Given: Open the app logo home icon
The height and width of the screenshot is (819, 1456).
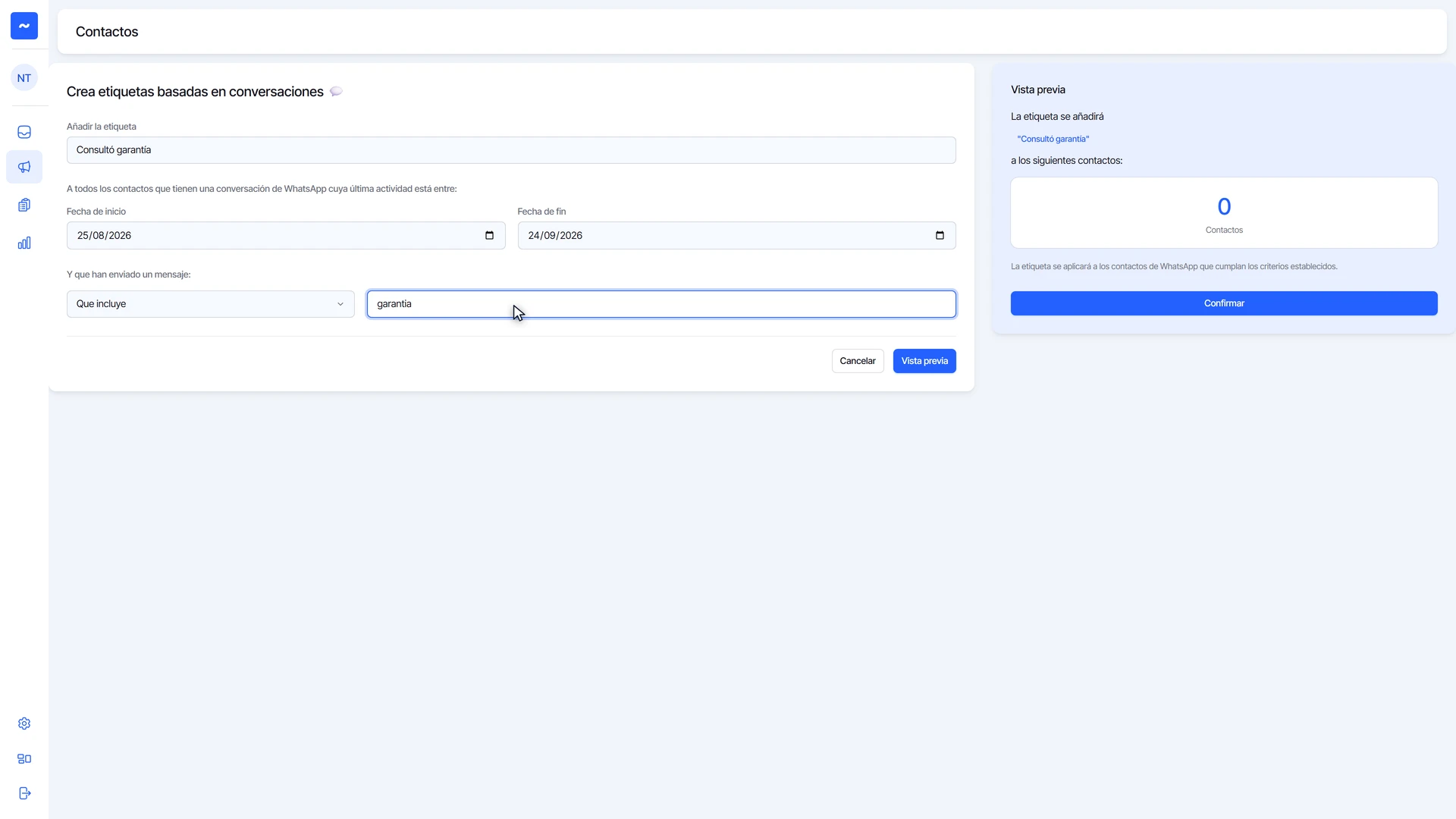Looking at the screenshot, I should tap(24, 26).
